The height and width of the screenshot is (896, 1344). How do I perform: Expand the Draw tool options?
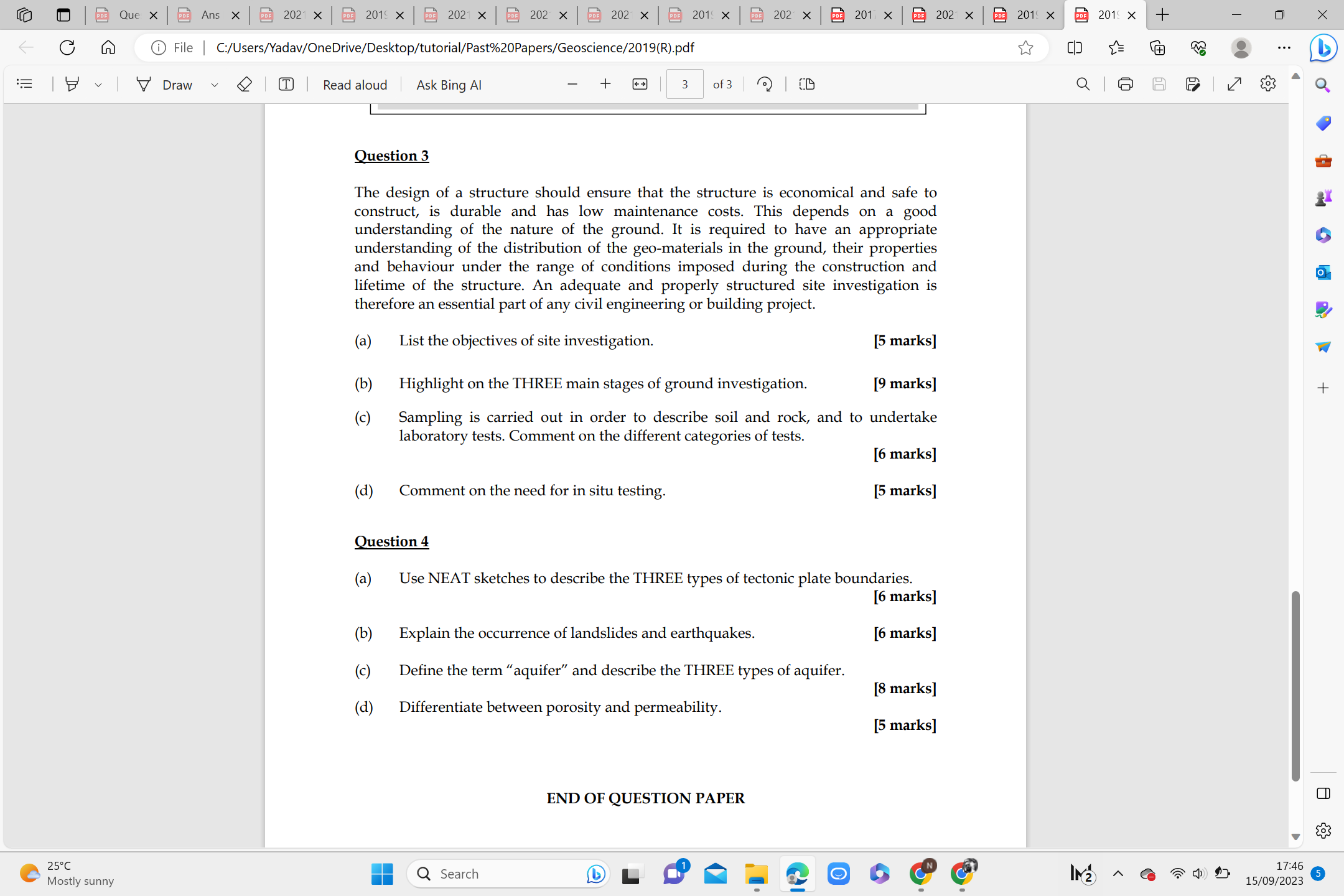(x=215, y=84)
